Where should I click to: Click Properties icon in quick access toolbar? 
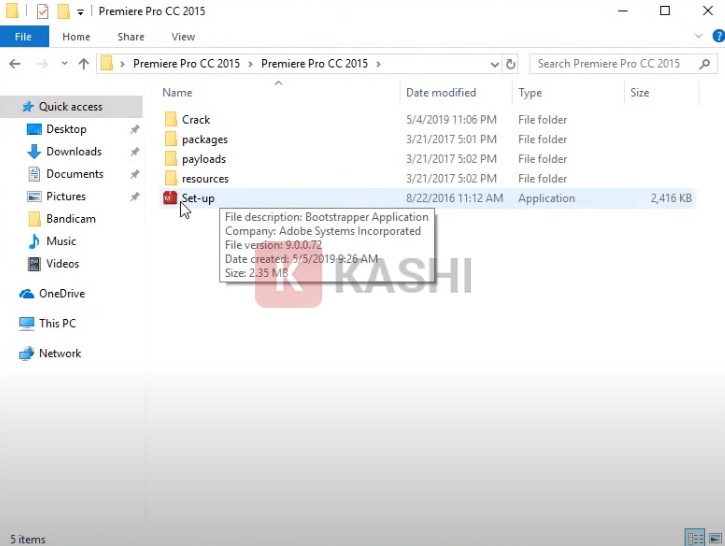(x=42, y=11)
